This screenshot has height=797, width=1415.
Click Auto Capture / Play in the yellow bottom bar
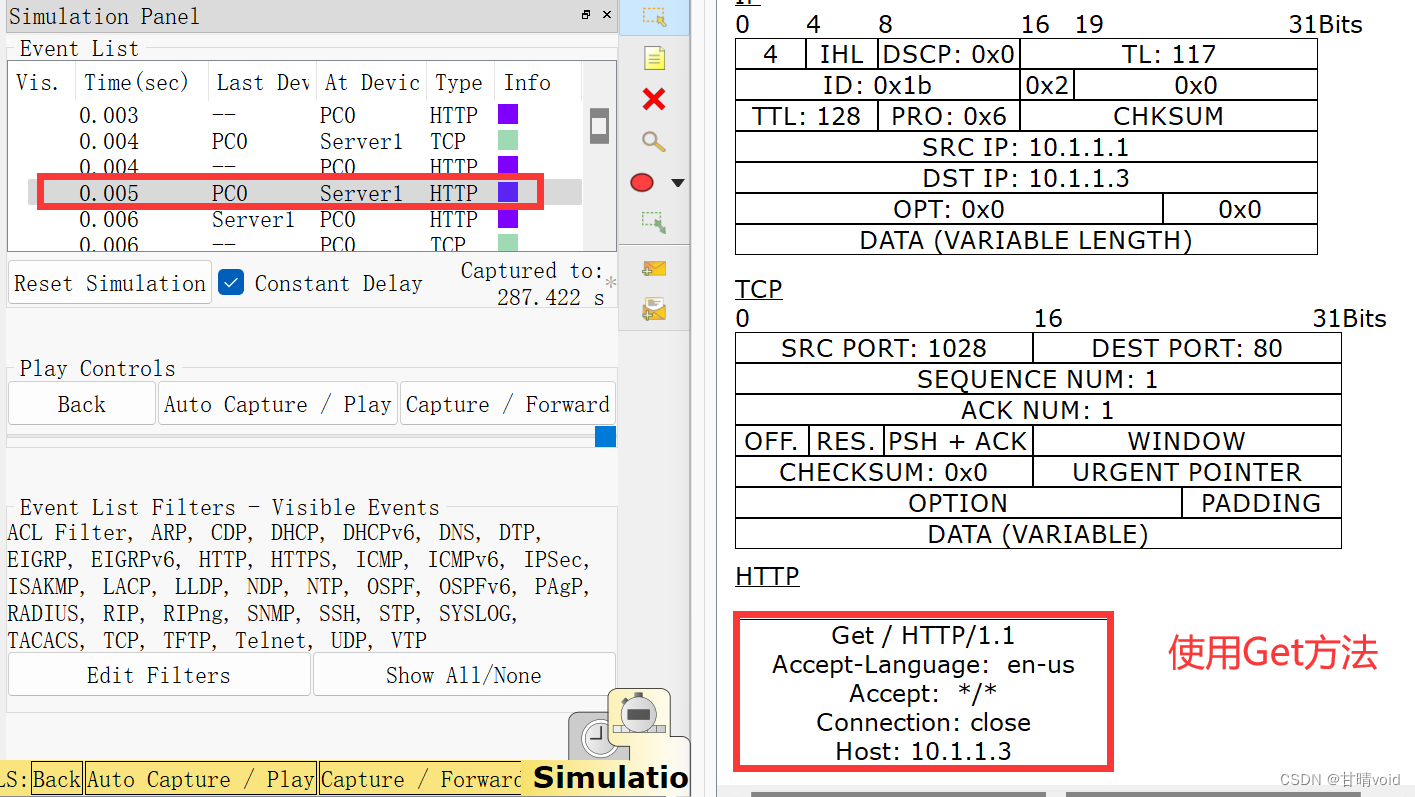point(201,779)
